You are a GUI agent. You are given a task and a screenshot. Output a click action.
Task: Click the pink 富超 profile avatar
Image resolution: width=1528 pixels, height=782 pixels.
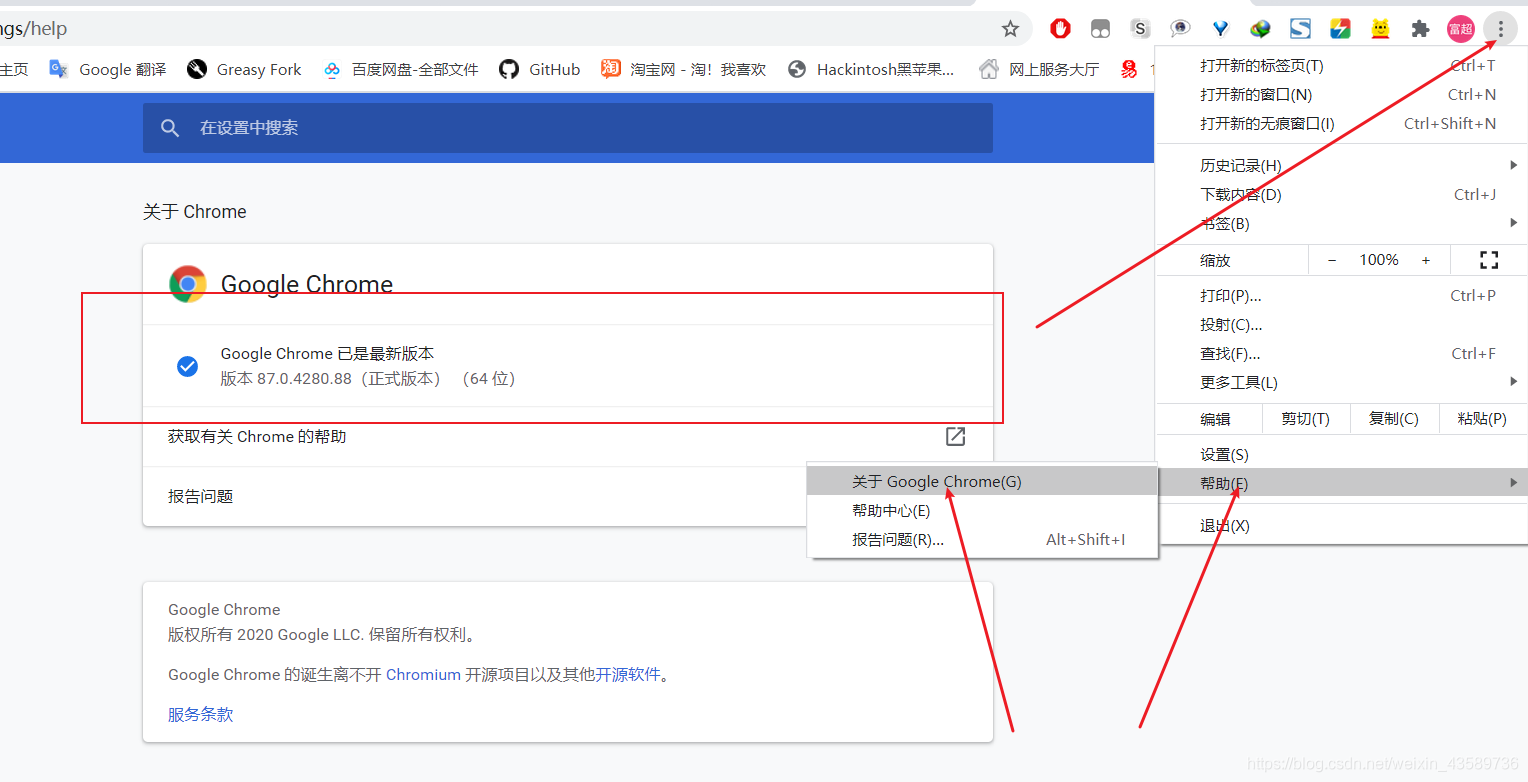pyautogui.click(x=1460, y=29)
